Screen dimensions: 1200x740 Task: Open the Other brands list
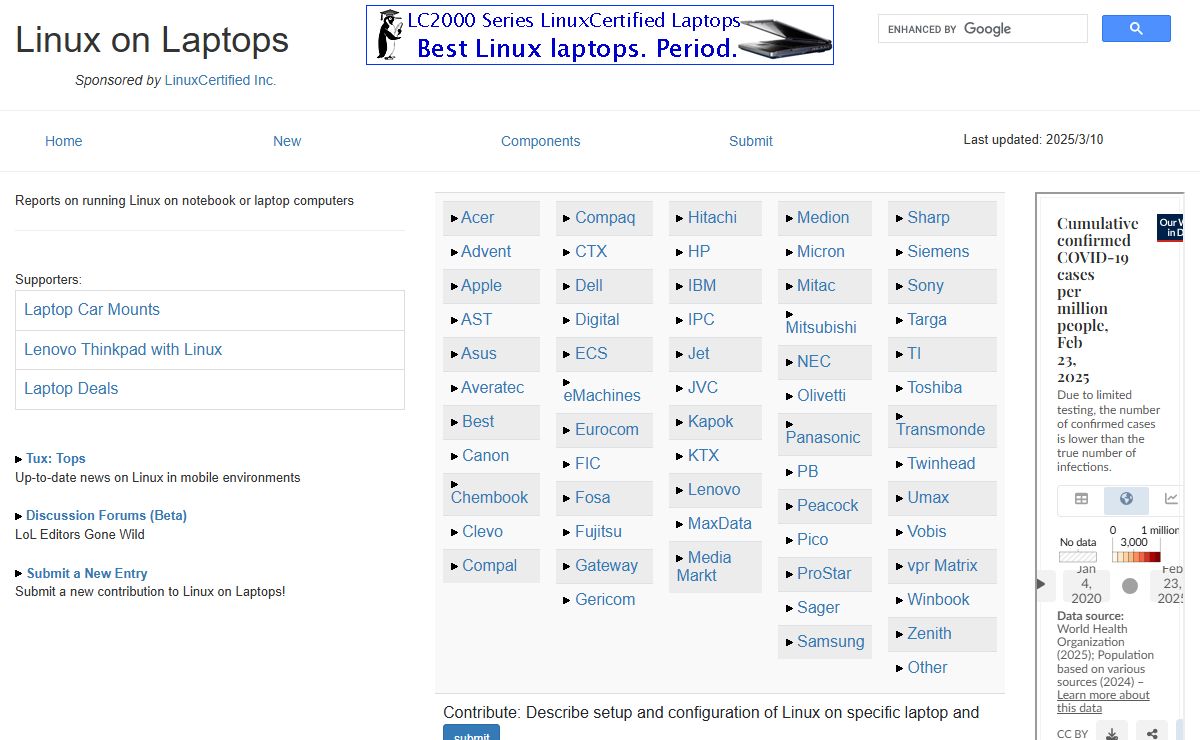928,668
